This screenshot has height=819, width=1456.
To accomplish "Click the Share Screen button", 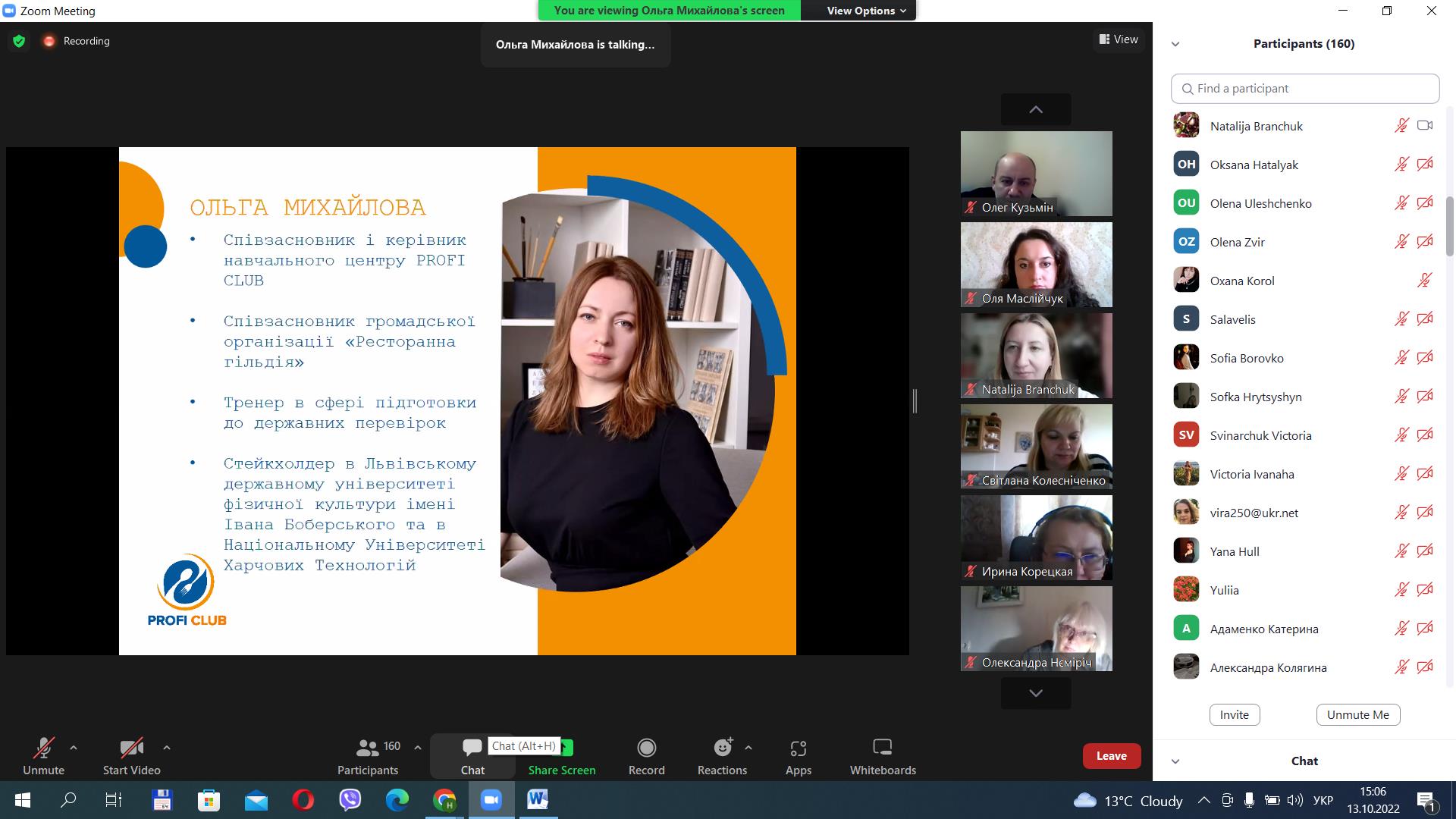I will 562,770.
